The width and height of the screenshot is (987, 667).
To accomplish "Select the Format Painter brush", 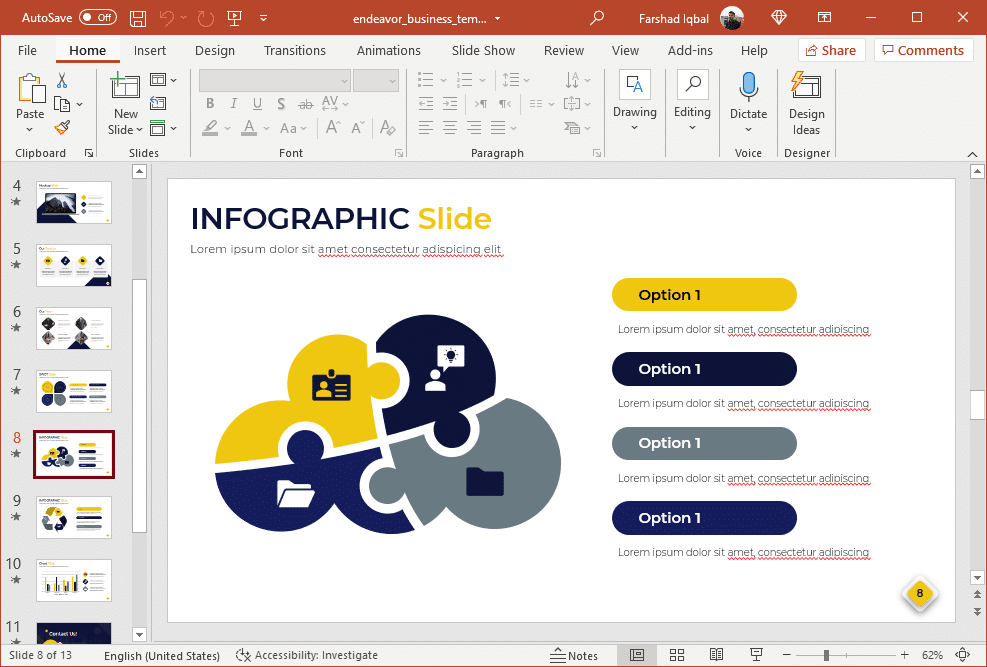I will coord(62,128).
